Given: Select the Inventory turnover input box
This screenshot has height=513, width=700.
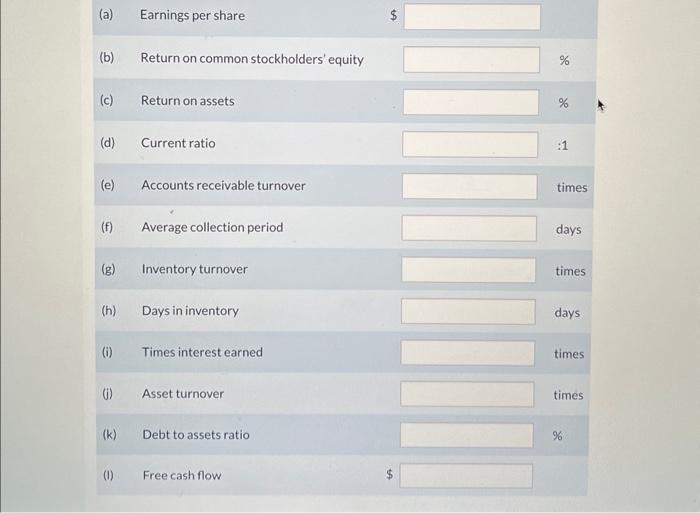Looking at the screenshot, I should [469, 270].
